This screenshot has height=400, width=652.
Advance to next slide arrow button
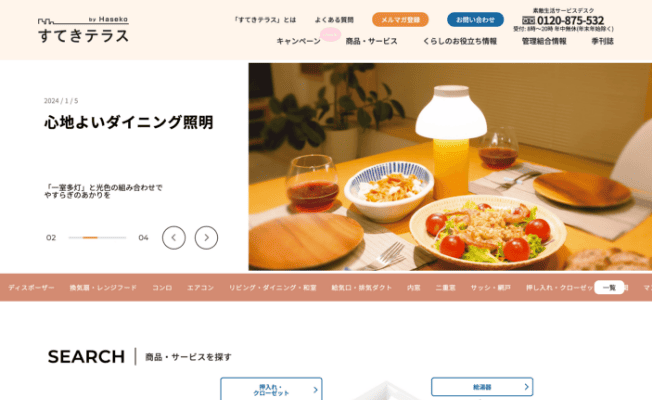point(206,238)
